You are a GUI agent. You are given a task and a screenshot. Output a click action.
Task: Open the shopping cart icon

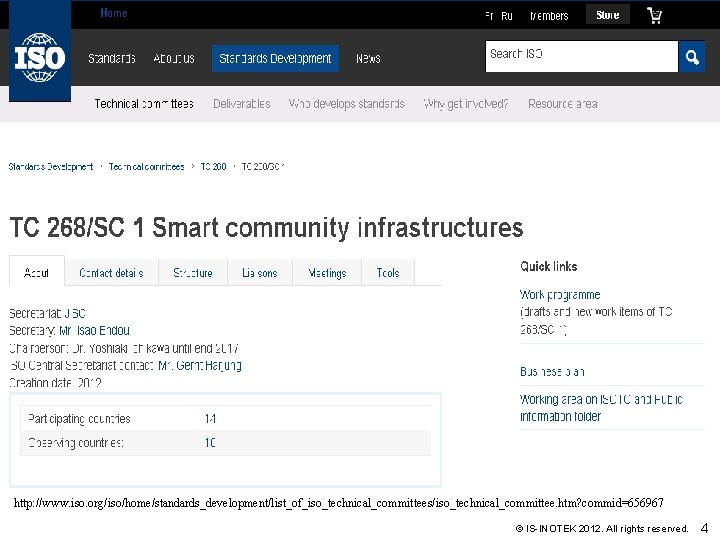pyautogui.click(x=654, y=16)
